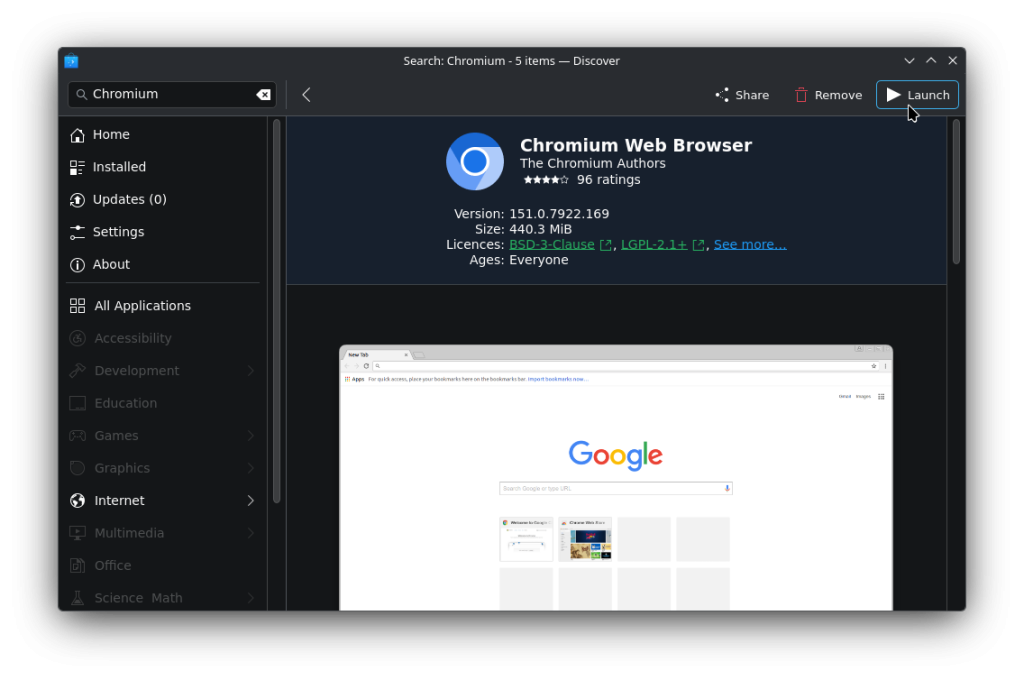Go back with the left arrow button
Image resolution: width=1024 pixels, height=680 pixels.
(x=306, y=95)
